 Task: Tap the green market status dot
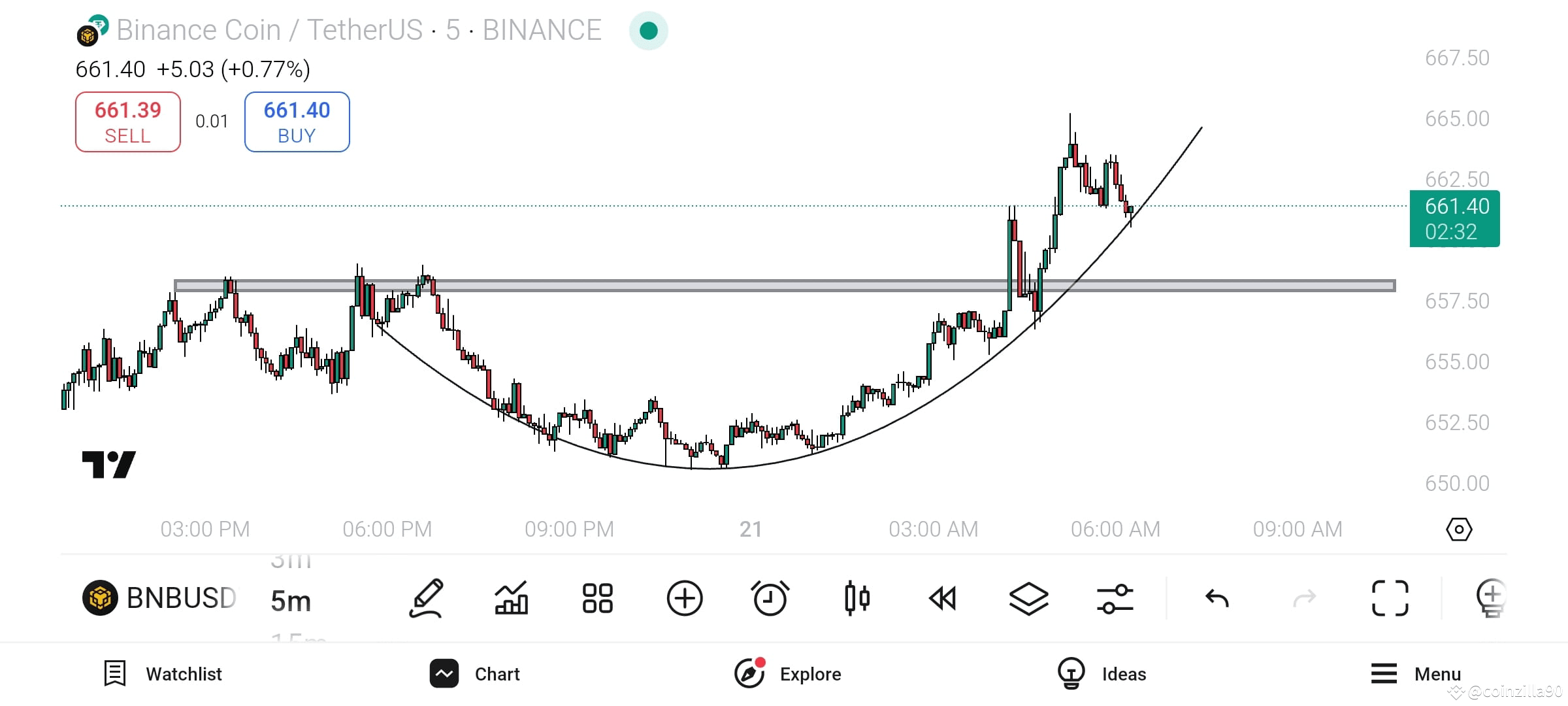click(x=649, y=31)
